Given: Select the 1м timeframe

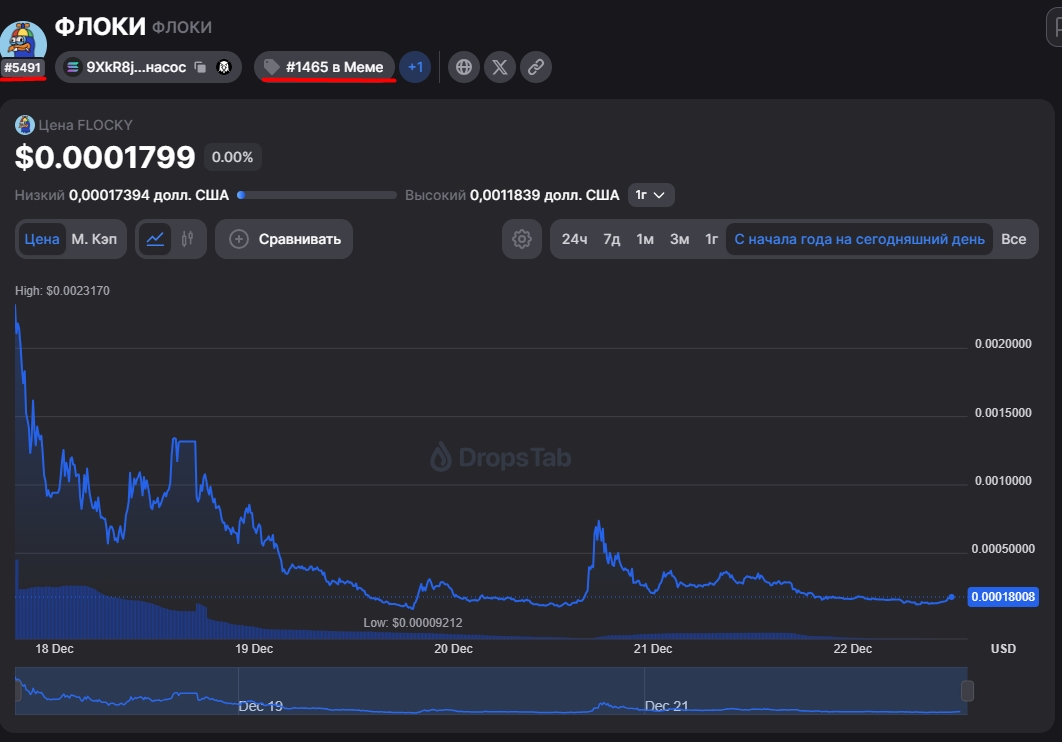Looking at the screenshot, I should pos(645,239).
